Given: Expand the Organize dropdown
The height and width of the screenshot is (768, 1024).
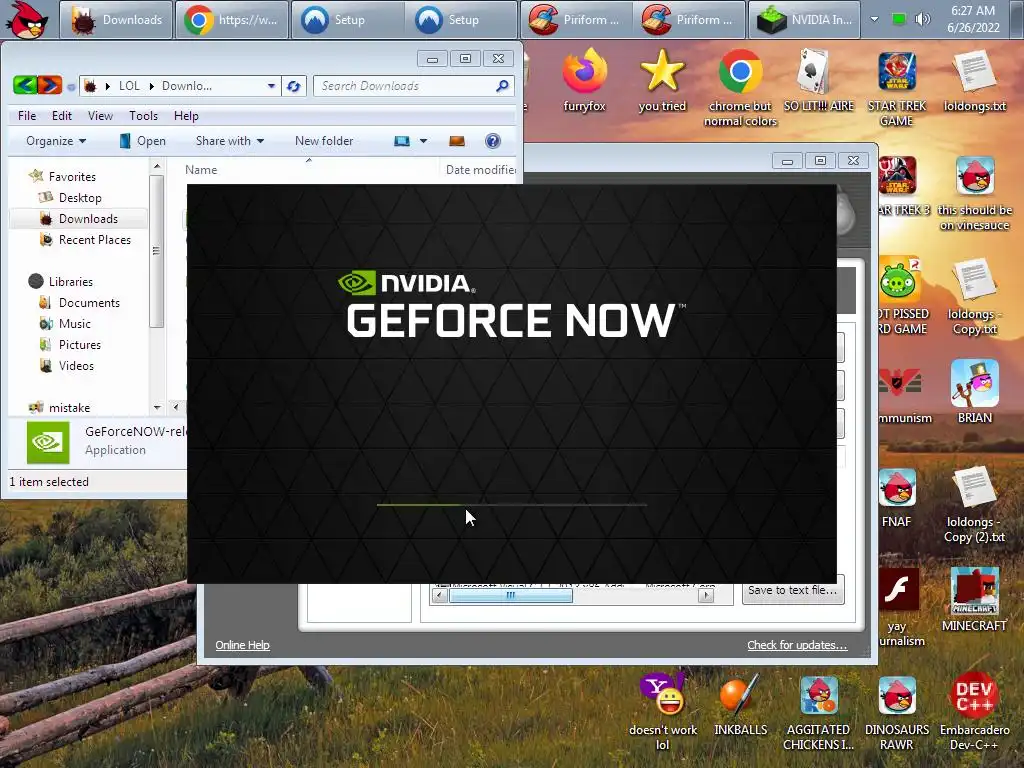Looking at the screenshot, I should pyautogui.click(x=56, y=141).
